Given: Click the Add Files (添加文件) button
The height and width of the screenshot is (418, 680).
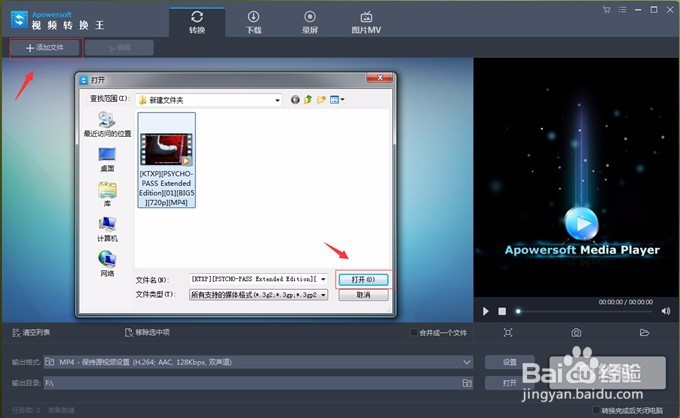Looking at the screenshot, I should [x=45, y=48].
